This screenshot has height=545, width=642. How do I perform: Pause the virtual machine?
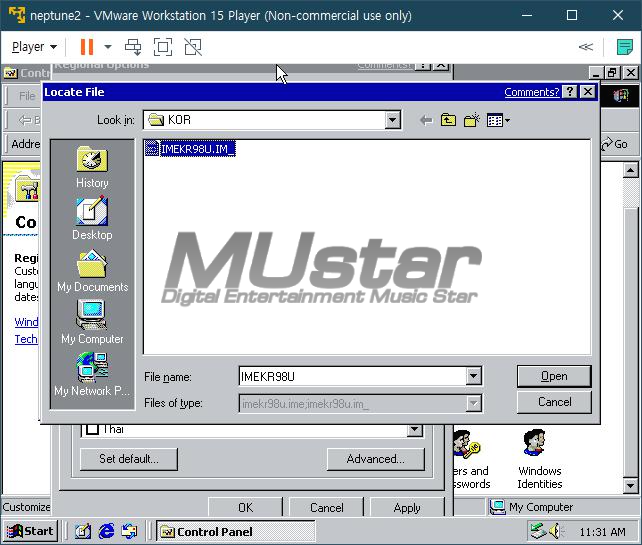point(87,47)
